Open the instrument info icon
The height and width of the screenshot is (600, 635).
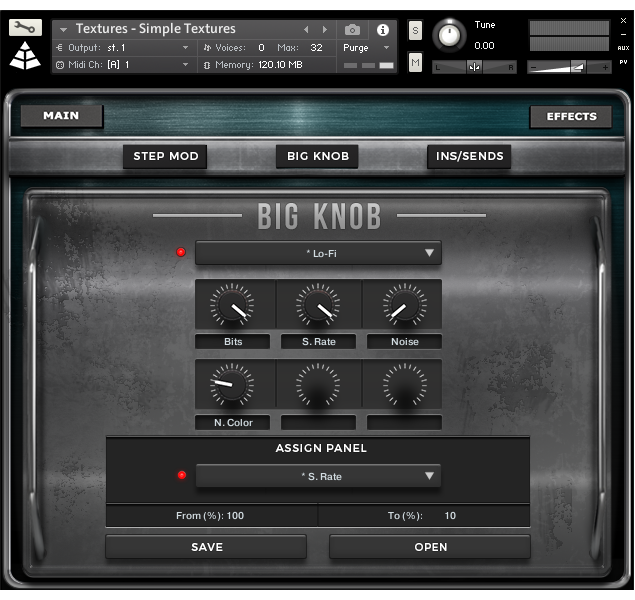pos(382,30)
